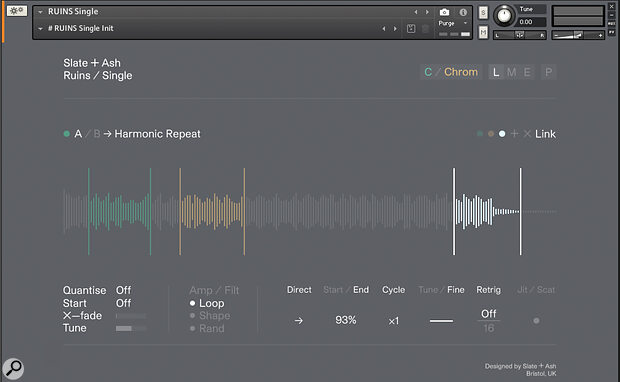The width and height of the screenshot is (620, 382).
Task: Click the X icon next to Link
Action: pyautogui.click(x=527, y=134)
